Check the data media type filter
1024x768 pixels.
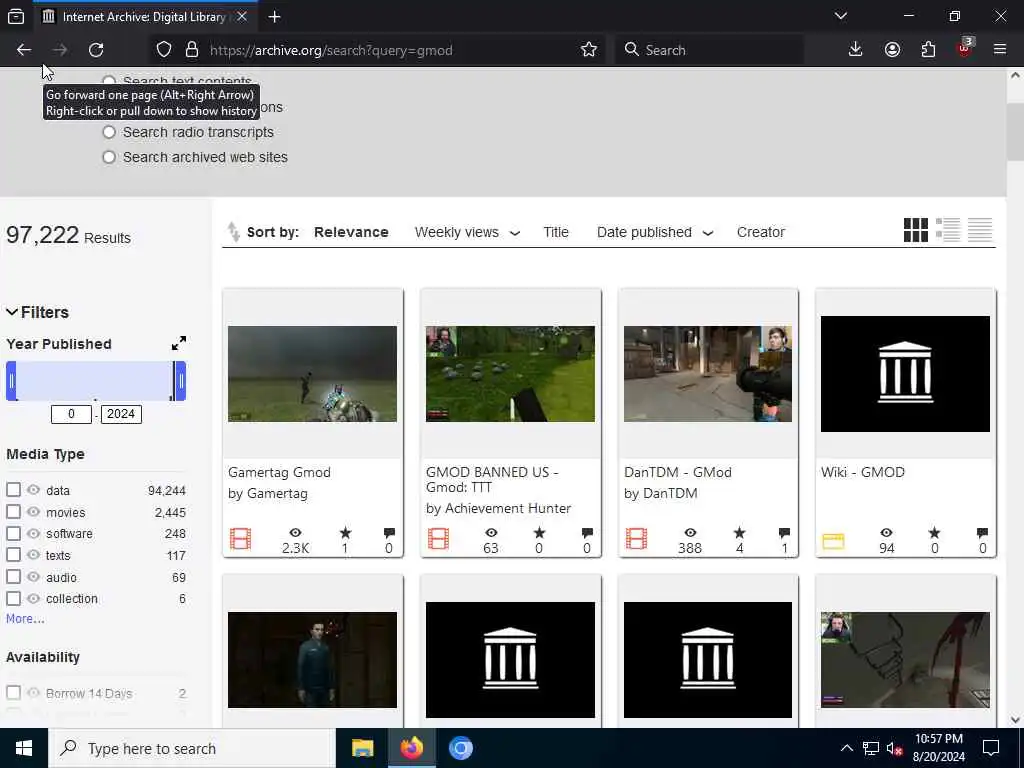14,490
